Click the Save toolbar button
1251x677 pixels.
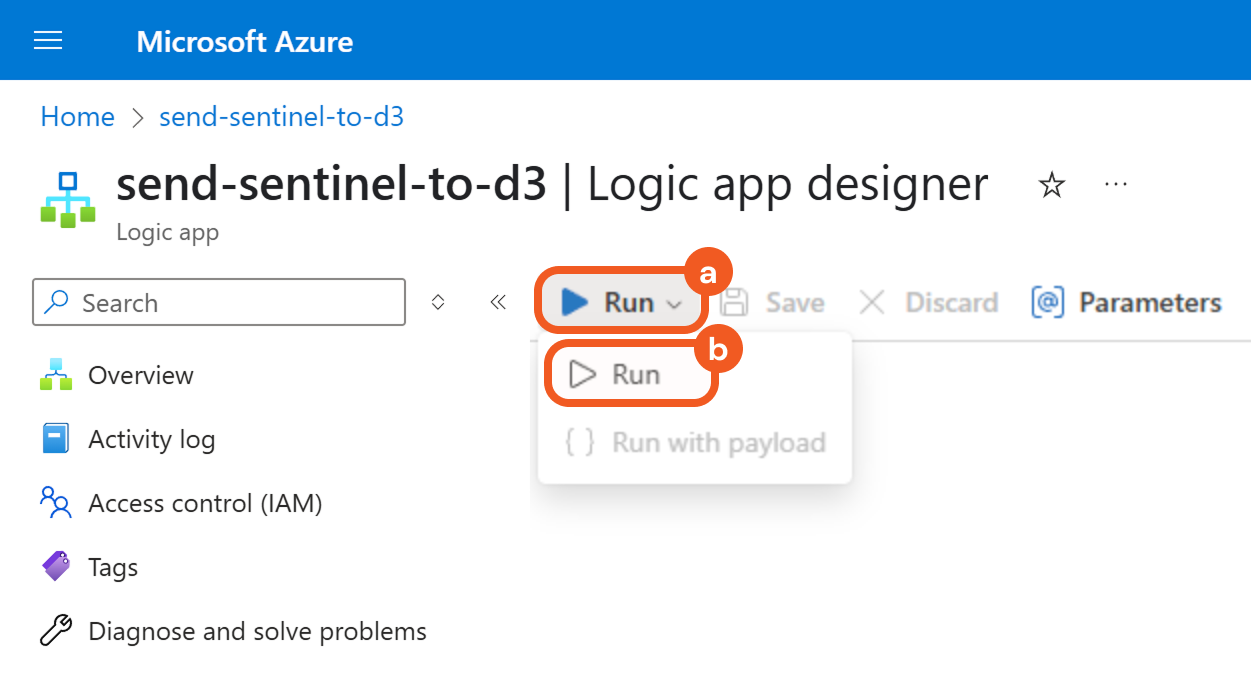click(x=774, y=303)
